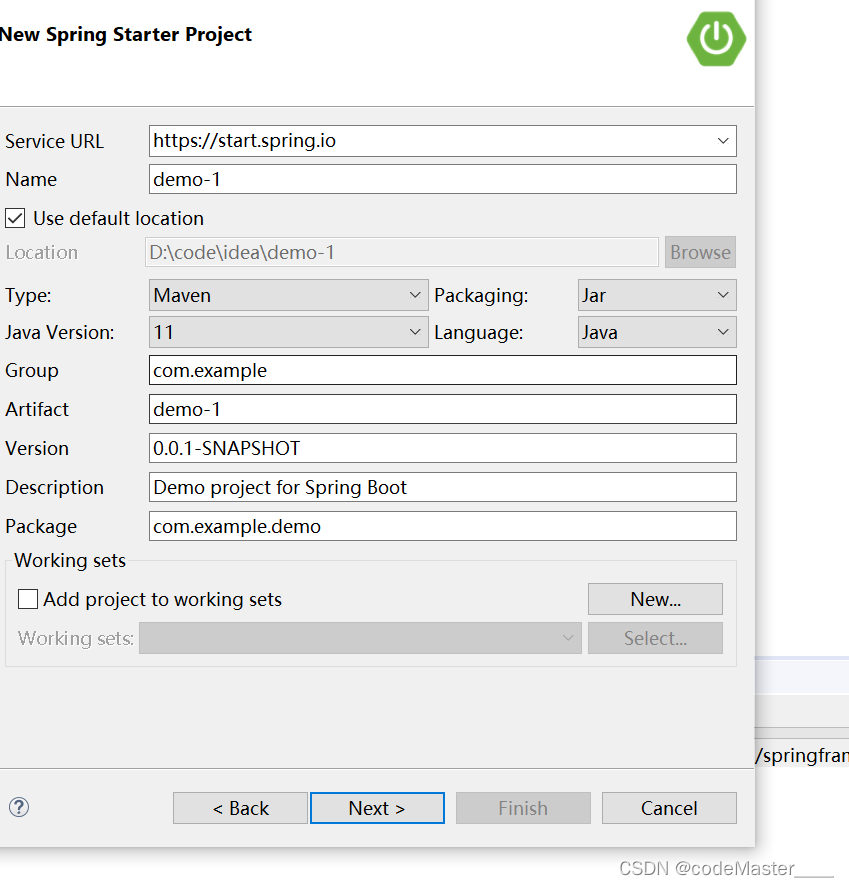Screen dimensions: 849x887
Task: Click the New Spring Starter Project title
Action: tap(126, 35)
